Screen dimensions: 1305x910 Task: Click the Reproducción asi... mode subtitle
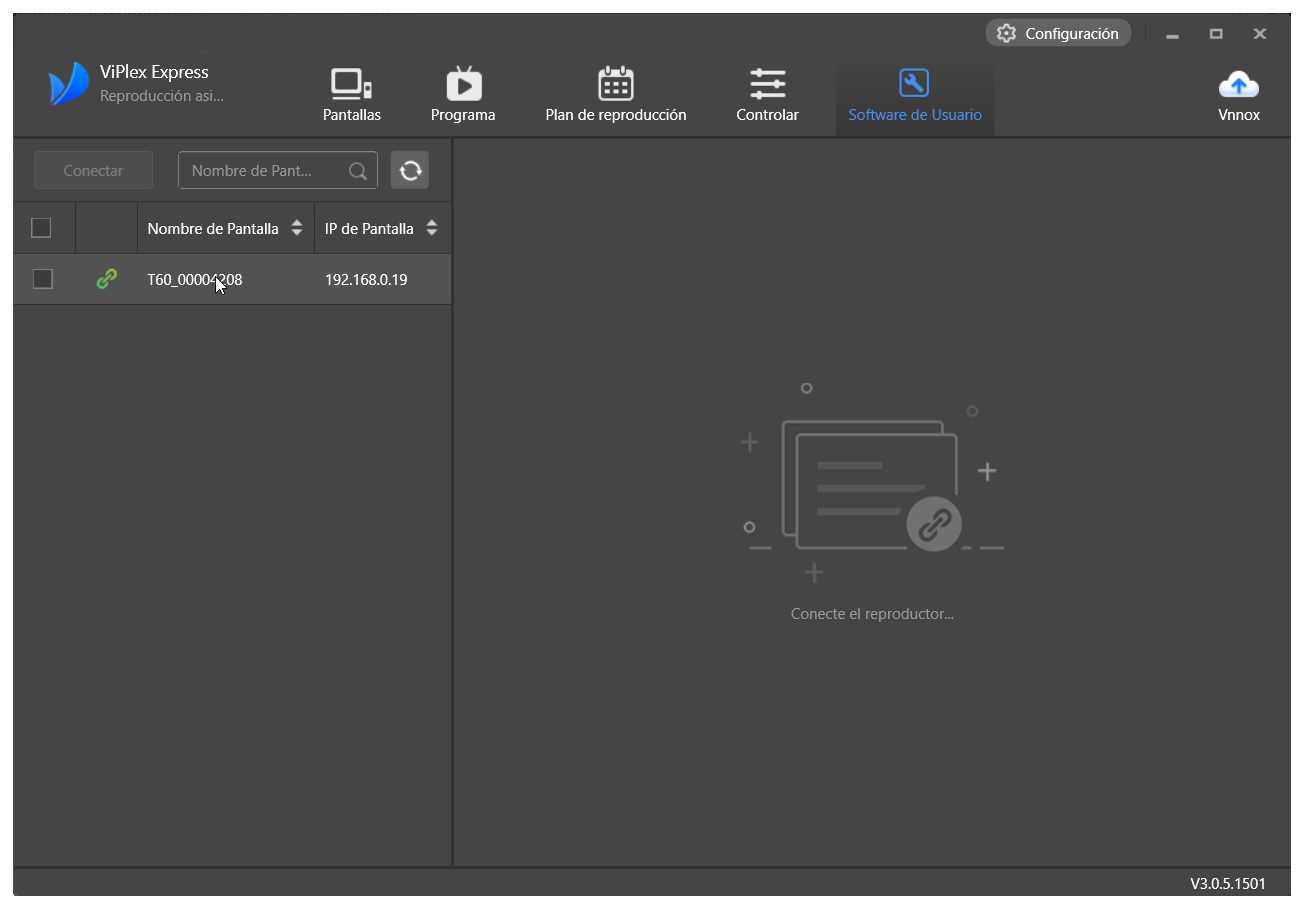pos(162,96)
